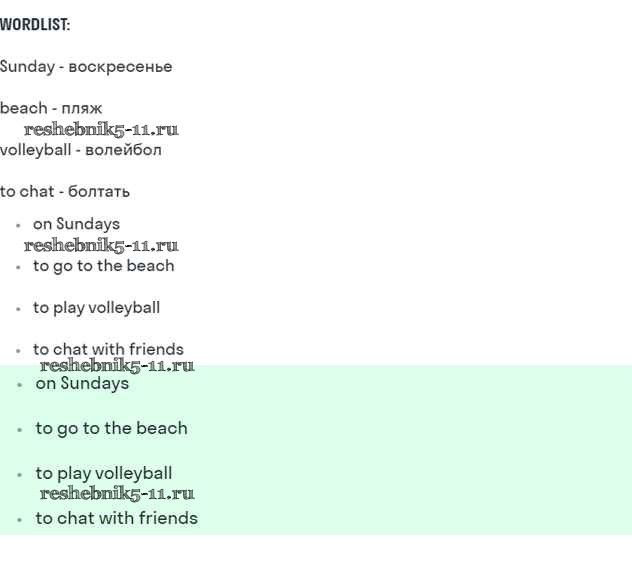
Task: Click 'to play volleyball' in the unhighlighted list
Action: tap(96, 308)
